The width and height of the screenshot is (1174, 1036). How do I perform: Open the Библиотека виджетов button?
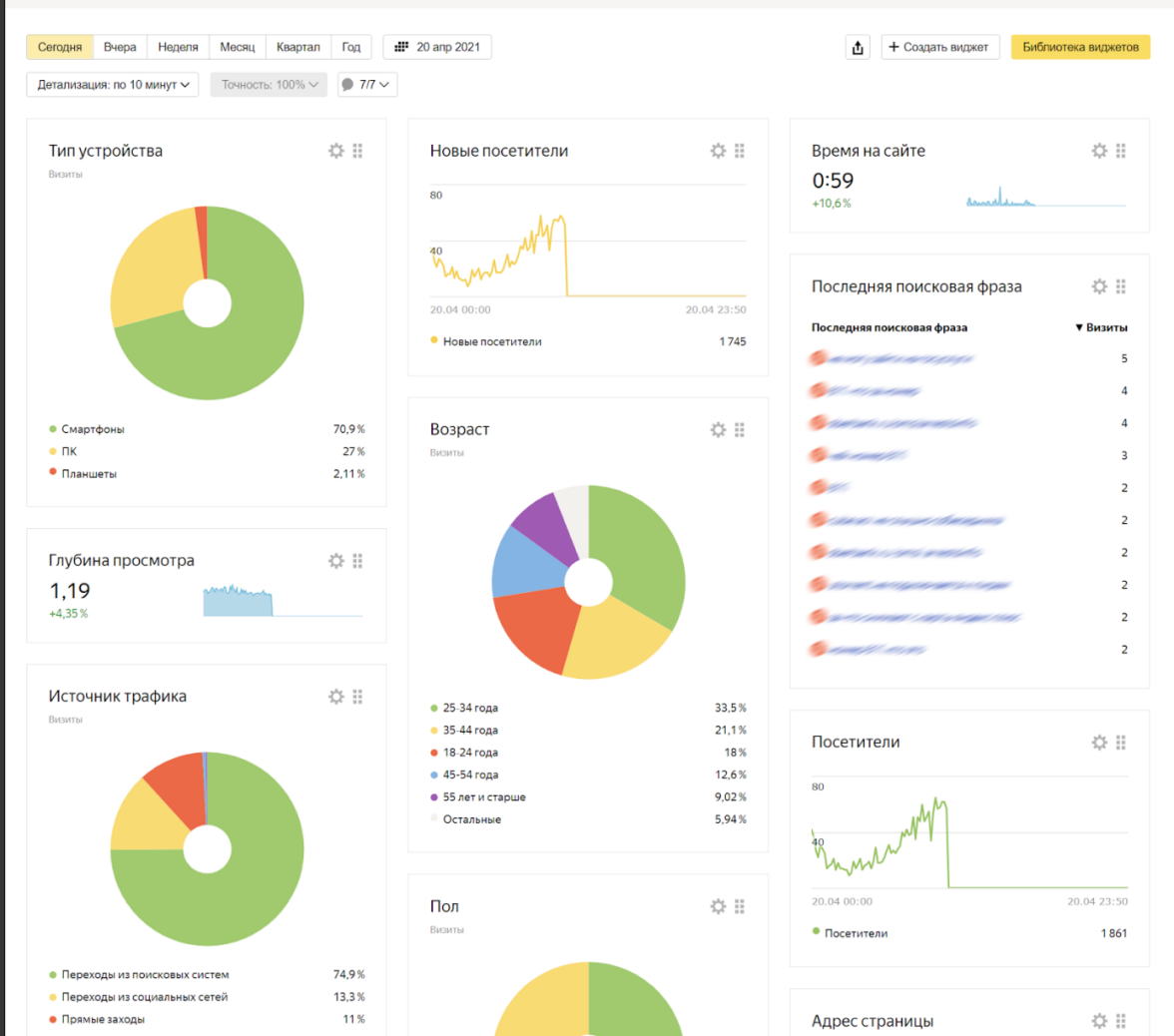pos(1080,47)
